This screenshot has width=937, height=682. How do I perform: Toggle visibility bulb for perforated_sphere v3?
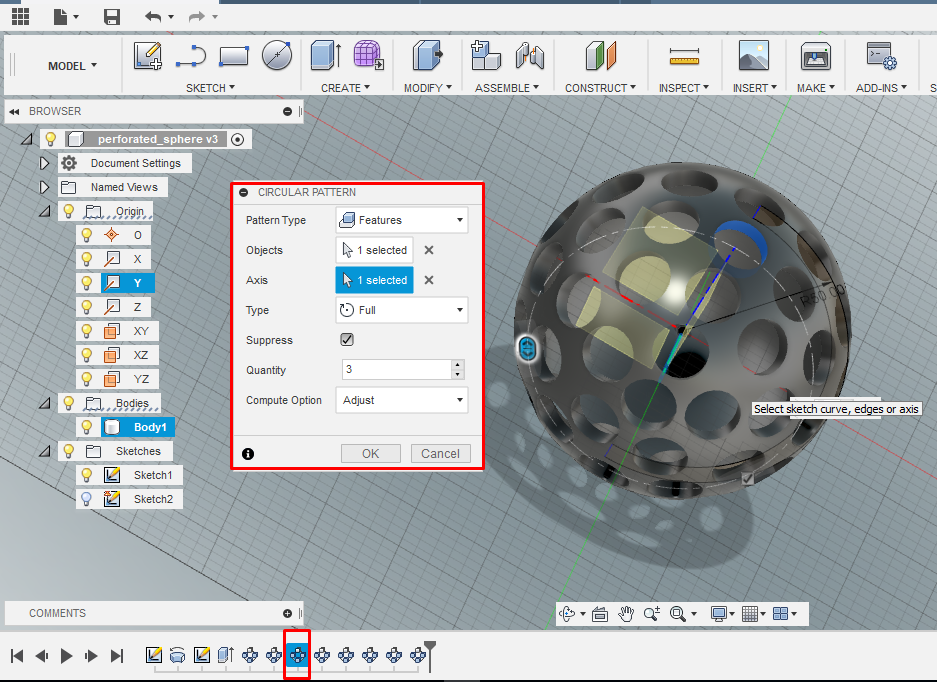[x=51, y=139]
